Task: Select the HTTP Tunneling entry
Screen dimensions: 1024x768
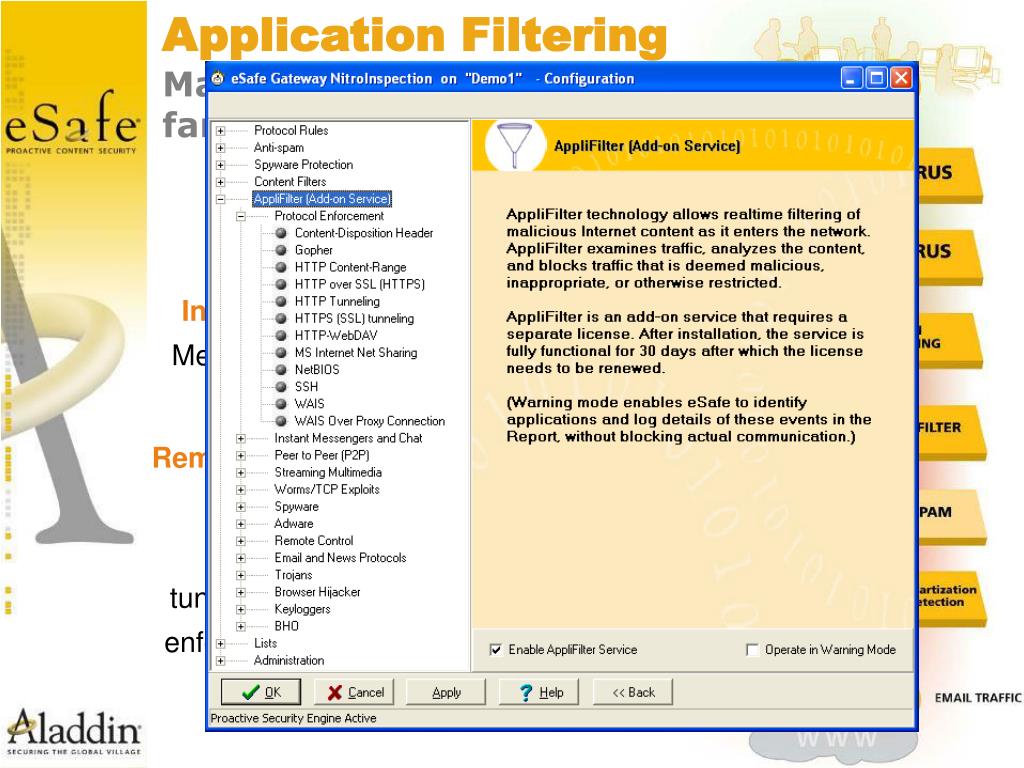Action: click(337, 301)
